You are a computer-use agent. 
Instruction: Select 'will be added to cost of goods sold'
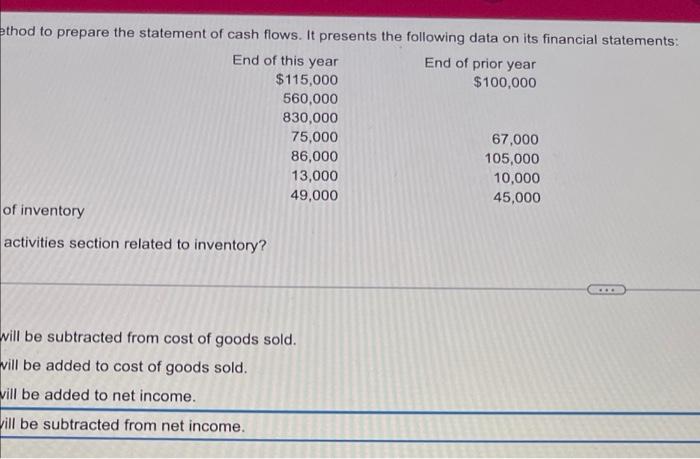click(x=124, y=367)
